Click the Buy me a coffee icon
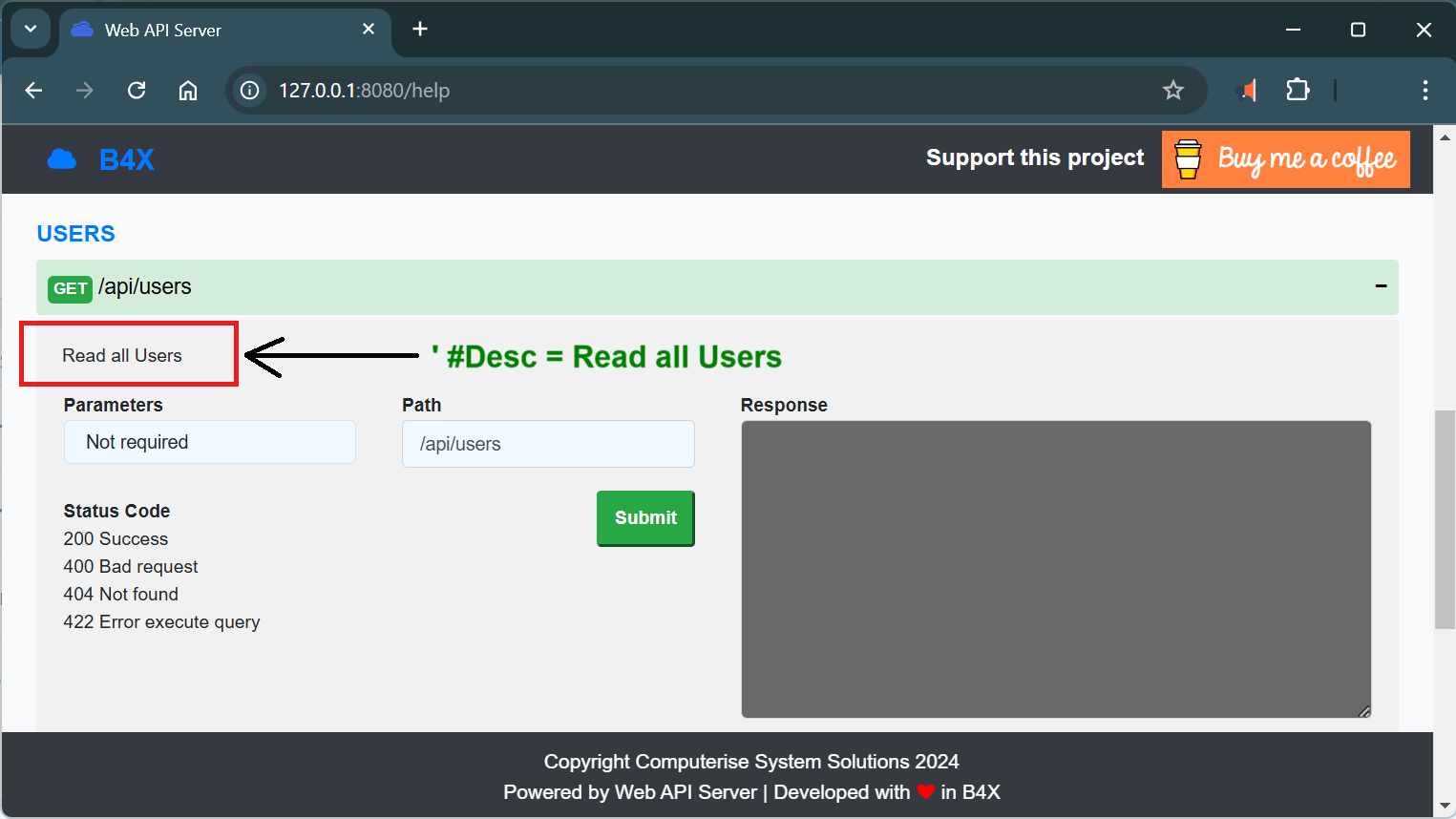The image size is (1456, 819). point(1187,158)
